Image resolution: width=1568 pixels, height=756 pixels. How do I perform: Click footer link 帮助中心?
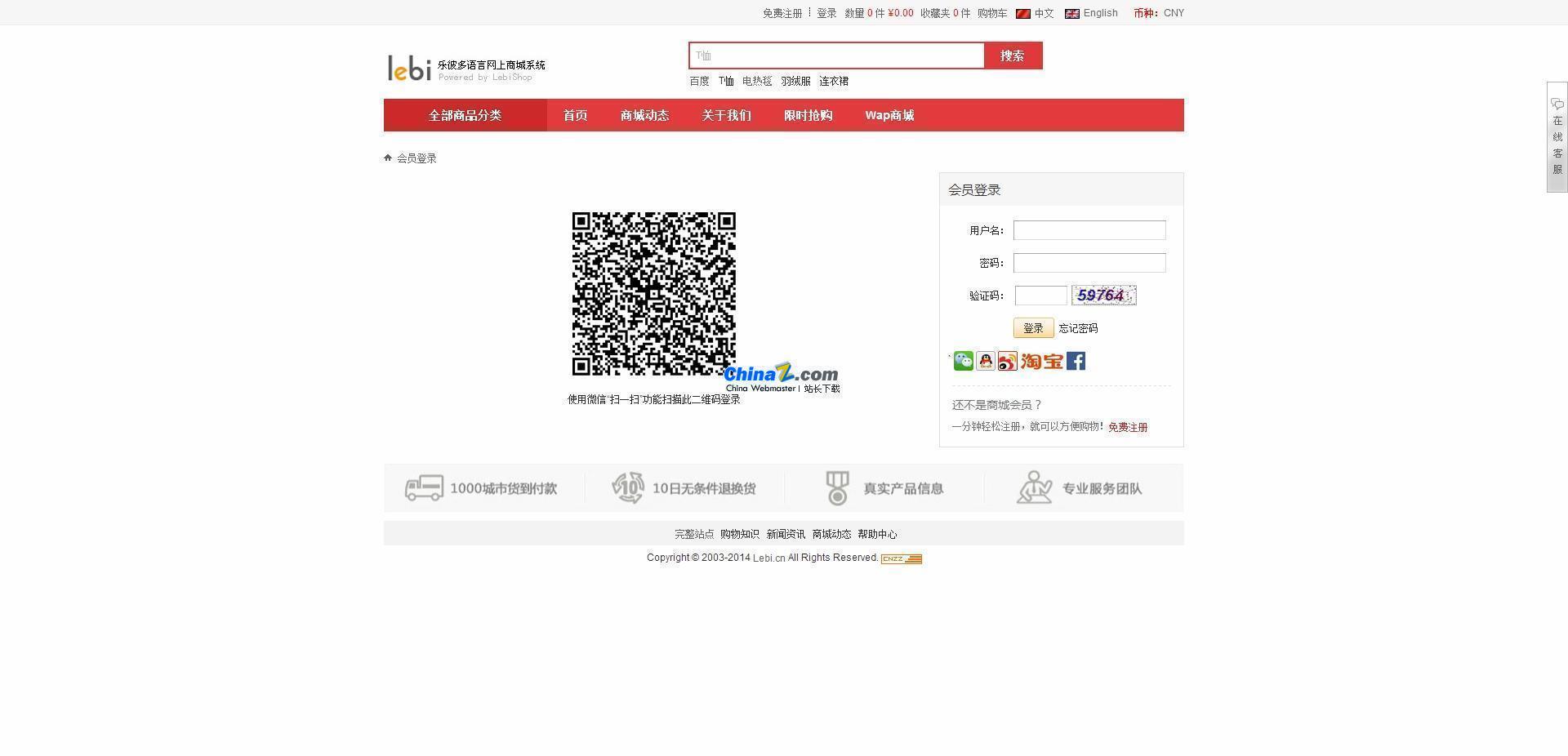point(877,534)
